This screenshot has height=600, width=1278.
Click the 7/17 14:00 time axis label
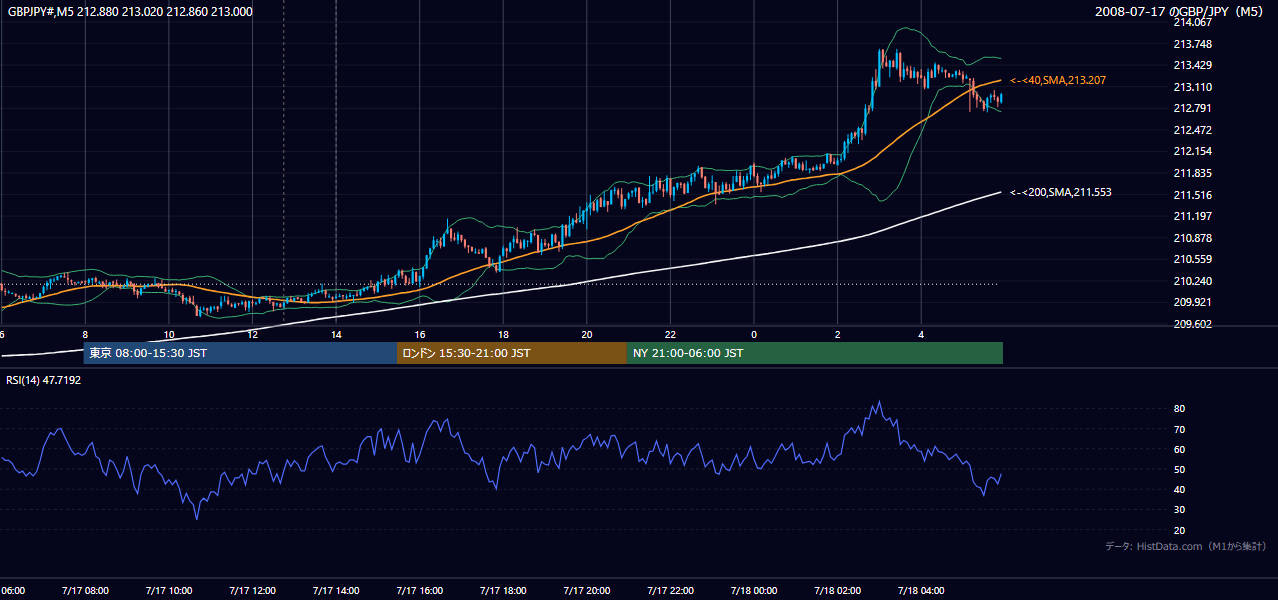click(x=336, y=591)
